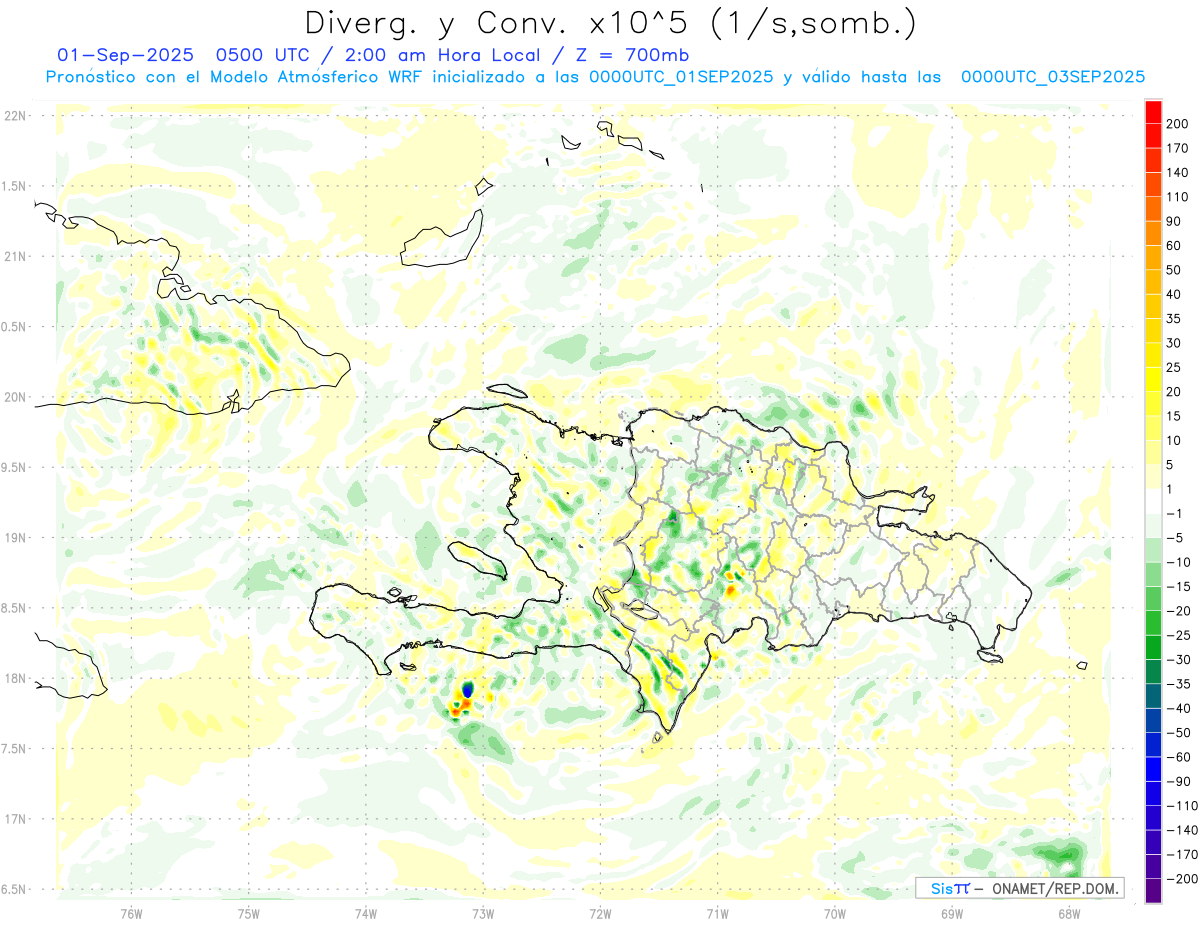This screenshot has height=927, width=1200.
Task: Click the '22N' latitude label
Action: point(15,116)
